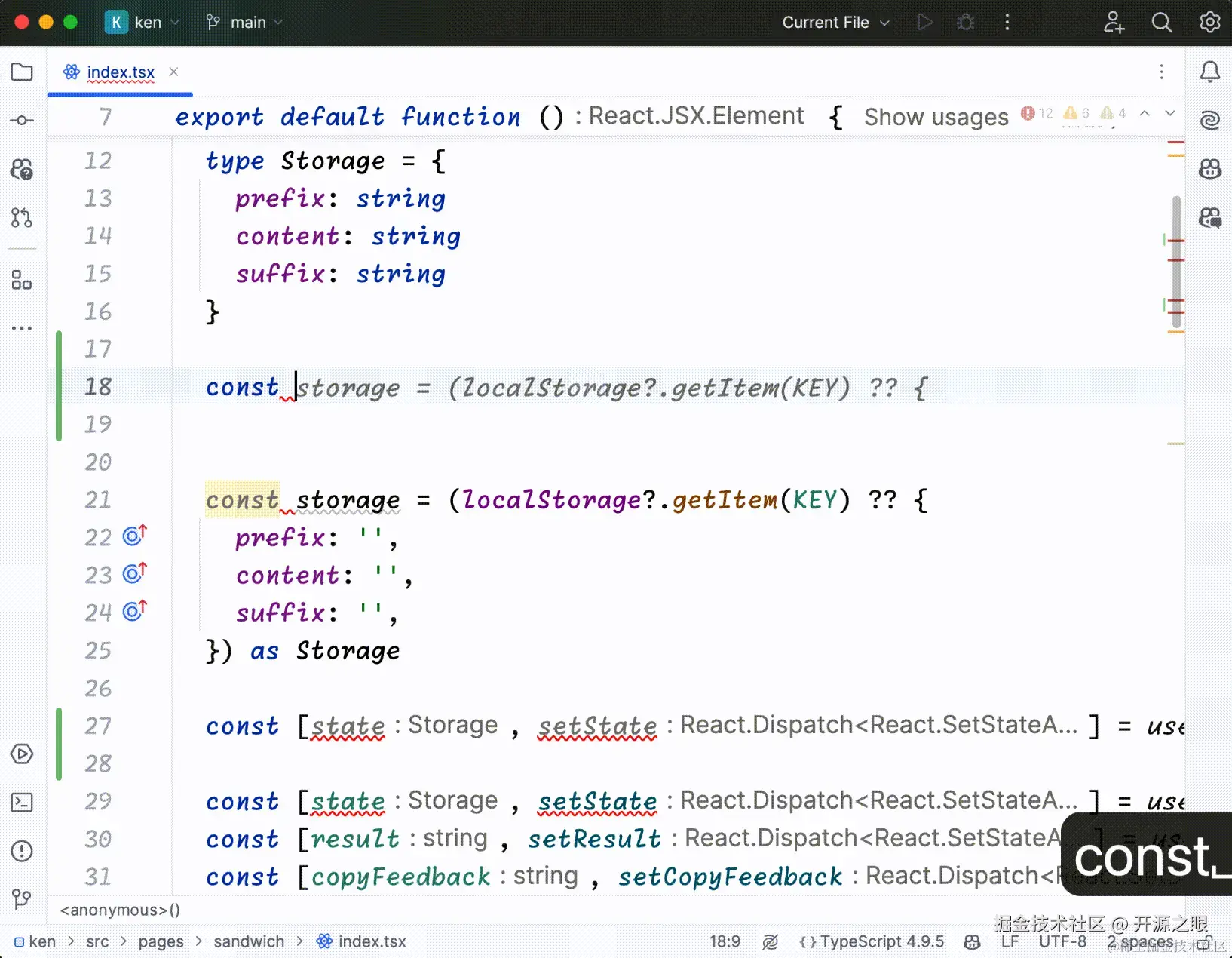Screen dimensions: 1232x958
Task: Open the main branch dropdown
Action: point(244,22)
